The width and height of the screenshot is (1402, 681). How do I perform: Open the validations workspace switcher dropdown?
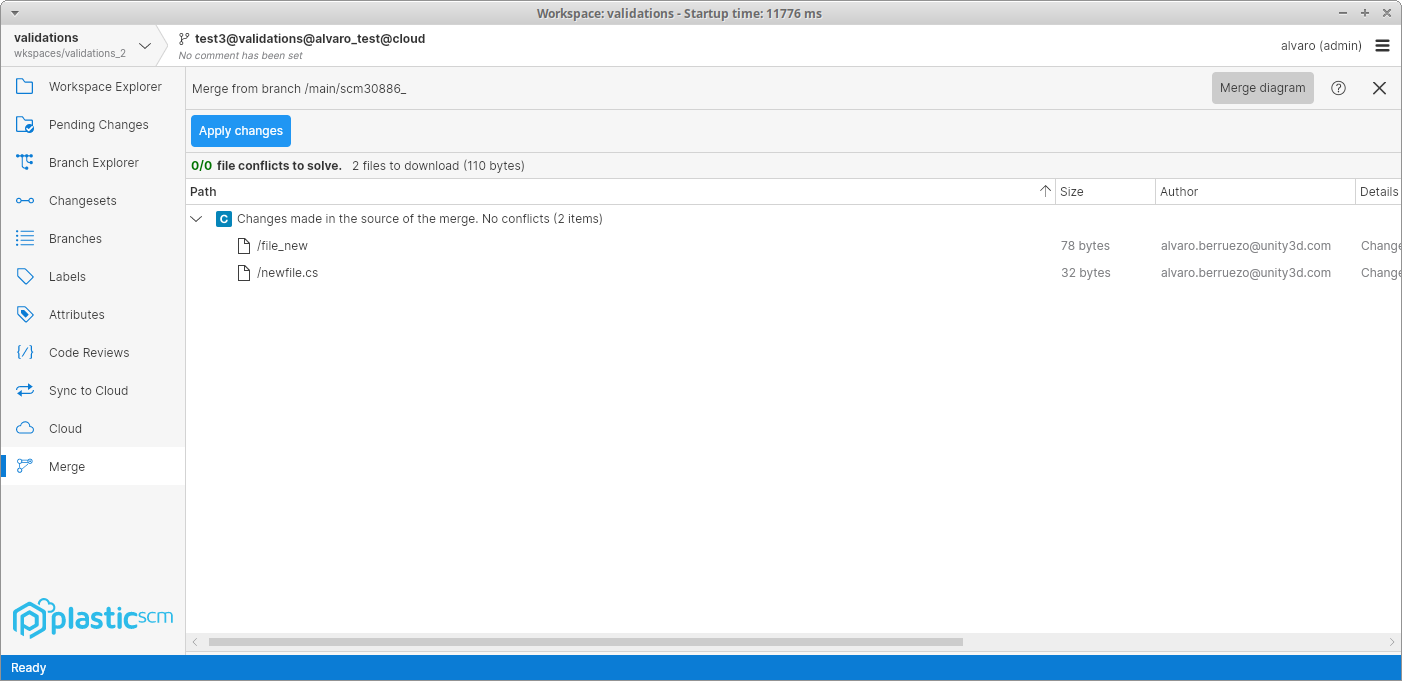[x=144, y=45]
